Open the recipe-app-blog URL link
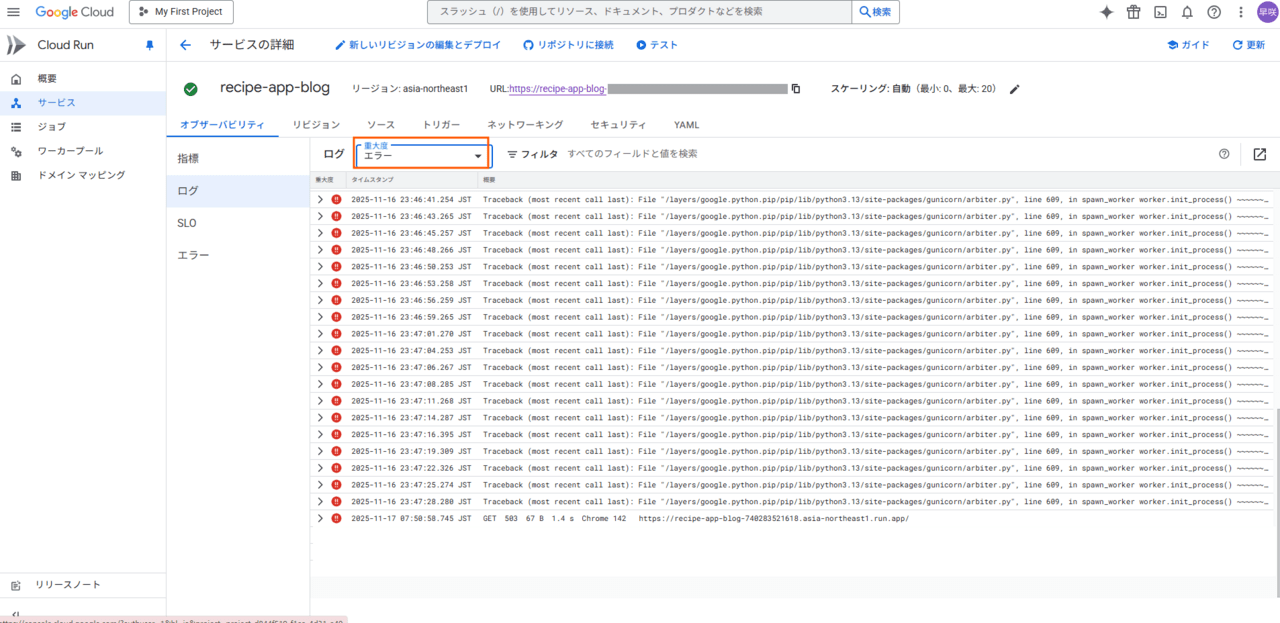The width and height of the screenshot is (1280, 623). pyautogui.click(x=557, y=89)
